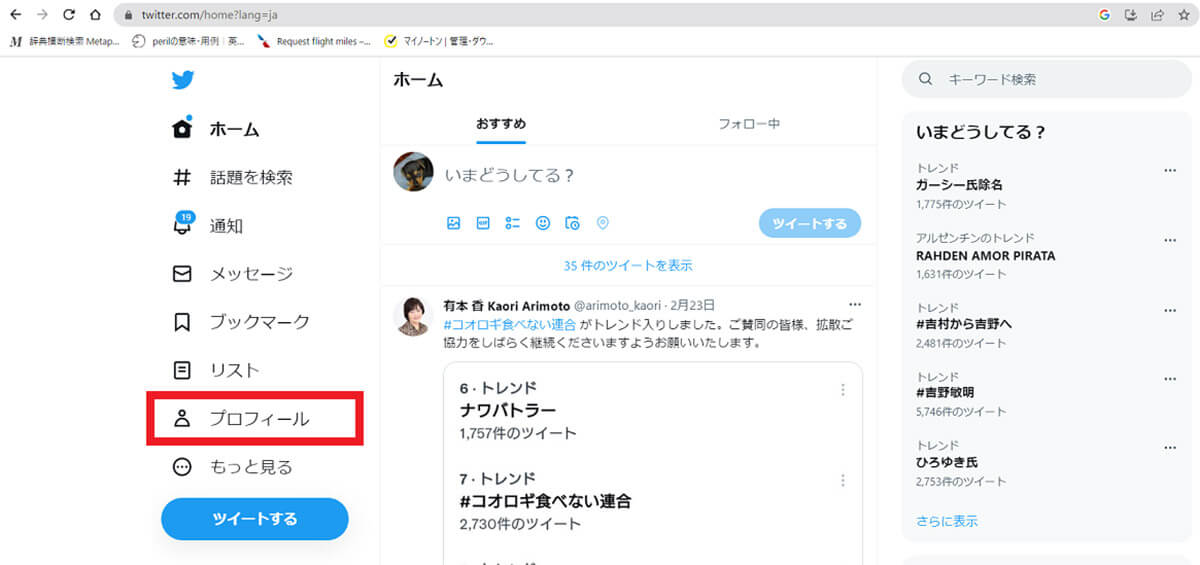Open 話題を検索 explore page
Image resolution: width=1200 pixels, height=565 pixels.
point(232,177)
